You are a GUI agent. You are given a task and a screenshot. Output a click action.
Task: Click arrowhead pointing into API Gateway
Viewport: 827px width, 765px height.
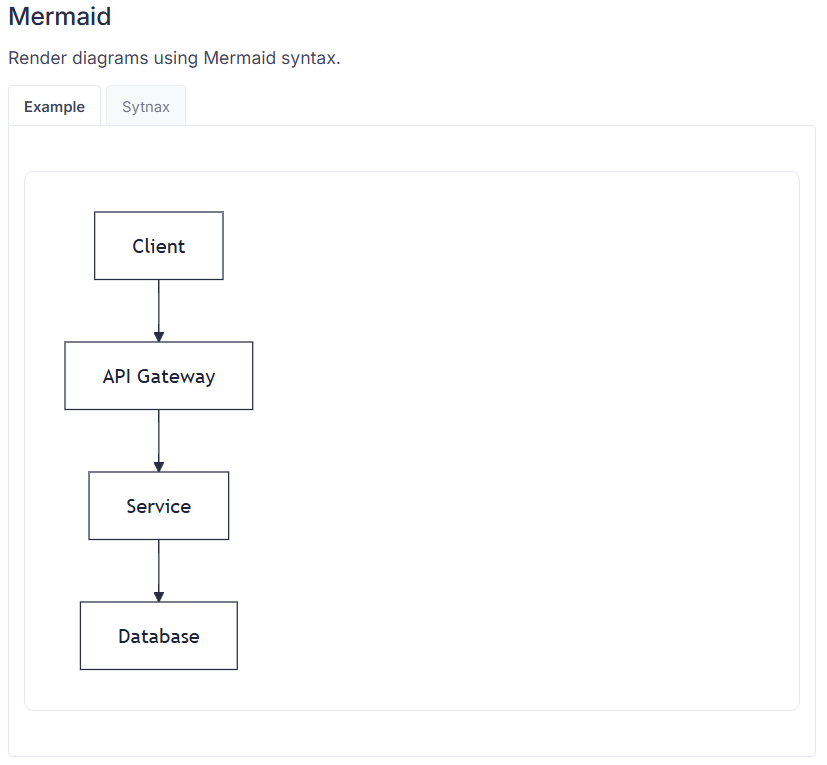click(x=159, y=337)
